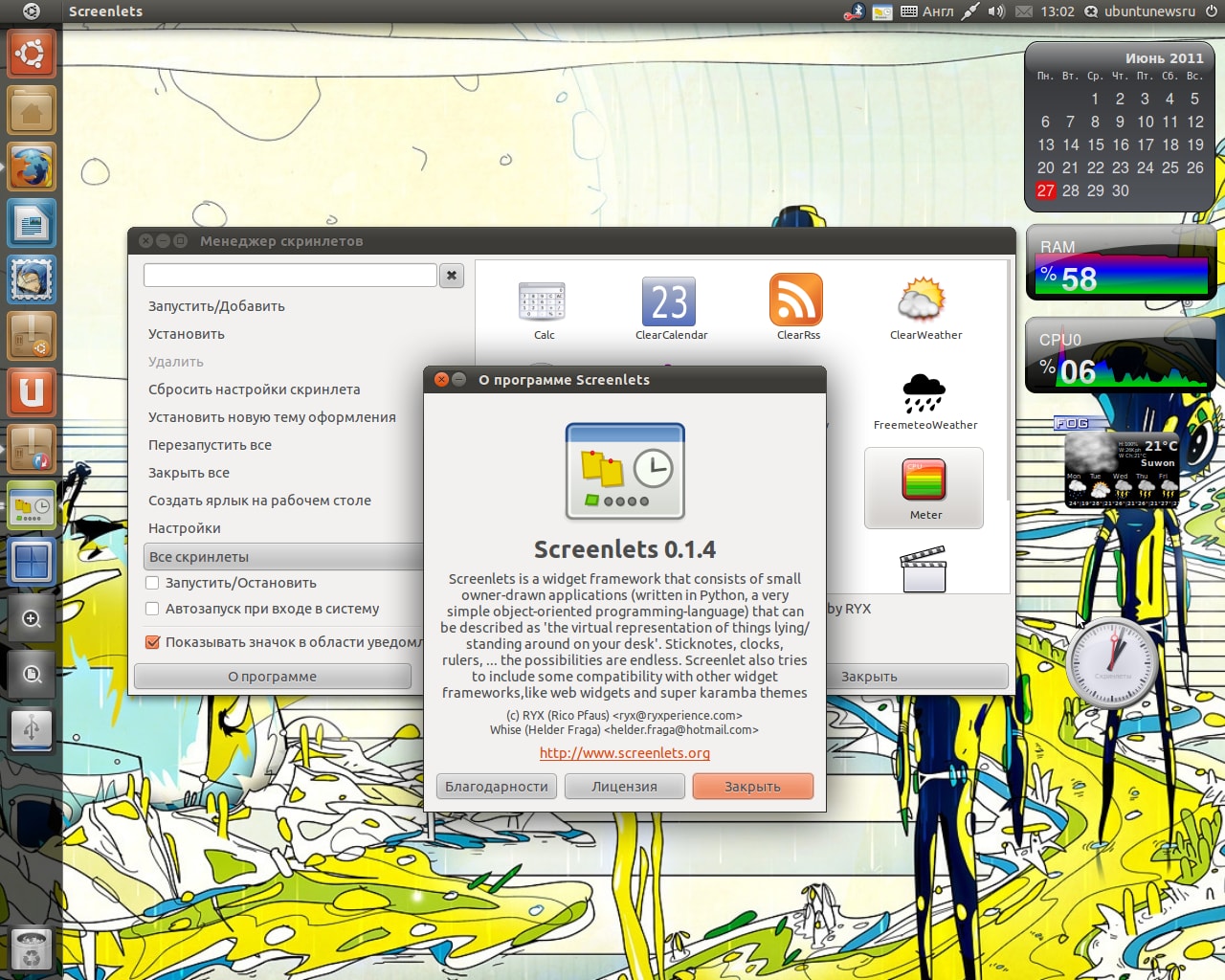Select the FreemeteoWeather screenlet
1225x980 pixels.
pos(924,402)
